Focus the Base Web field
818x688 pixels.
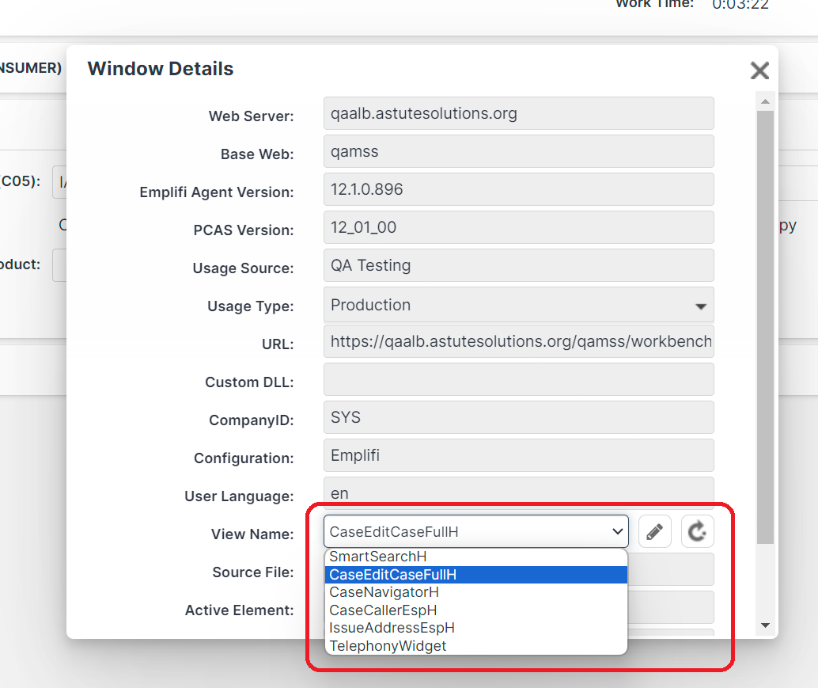(x=518, y=151)
